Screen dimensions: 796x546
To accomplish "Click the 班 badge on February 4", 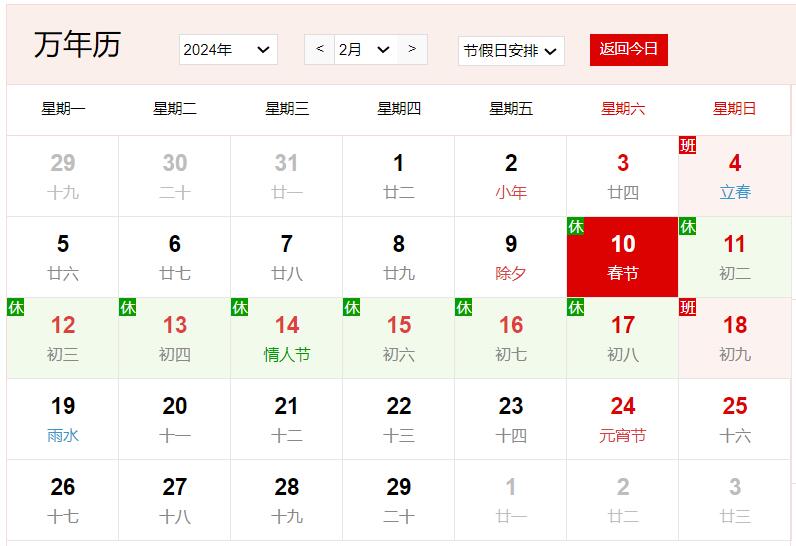I will click(x=688, y=146).
